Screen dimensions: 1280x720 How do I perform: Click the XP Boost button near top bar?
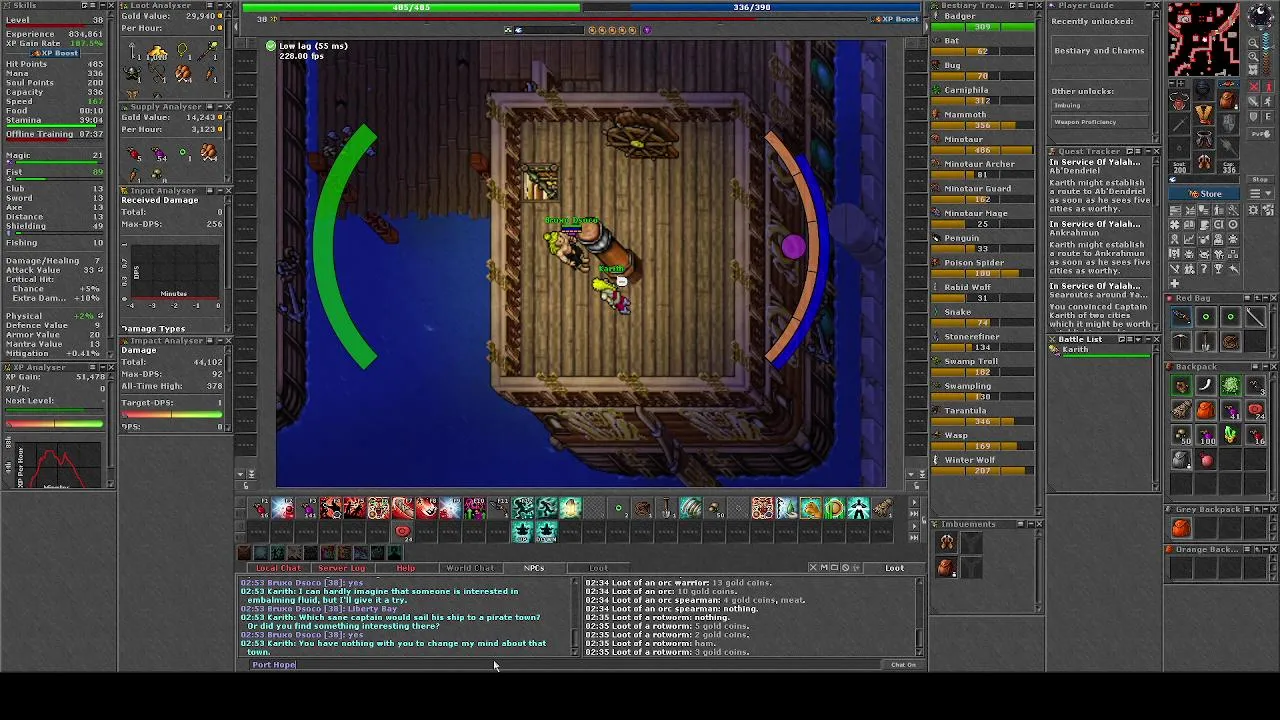tap(896, 18)
